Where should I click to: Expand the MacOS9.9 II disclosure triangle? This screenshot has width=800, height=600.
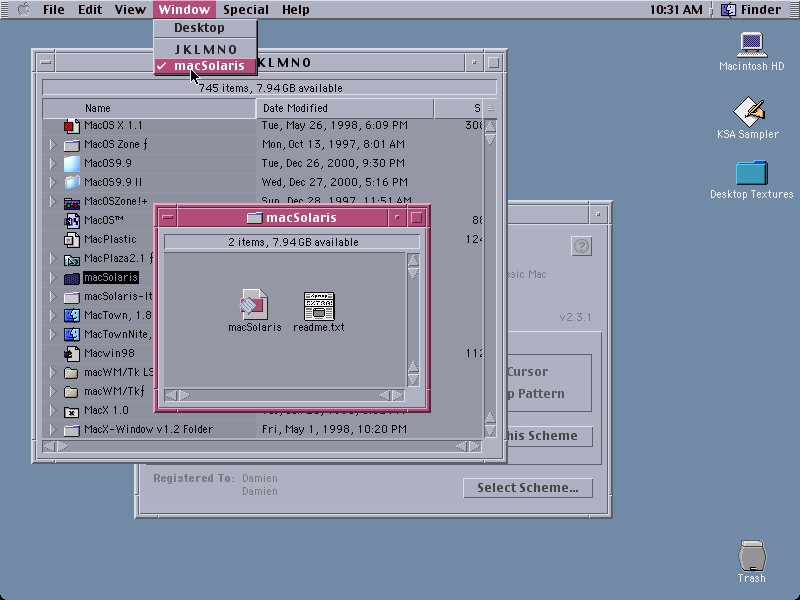click(x=53, y=183)
